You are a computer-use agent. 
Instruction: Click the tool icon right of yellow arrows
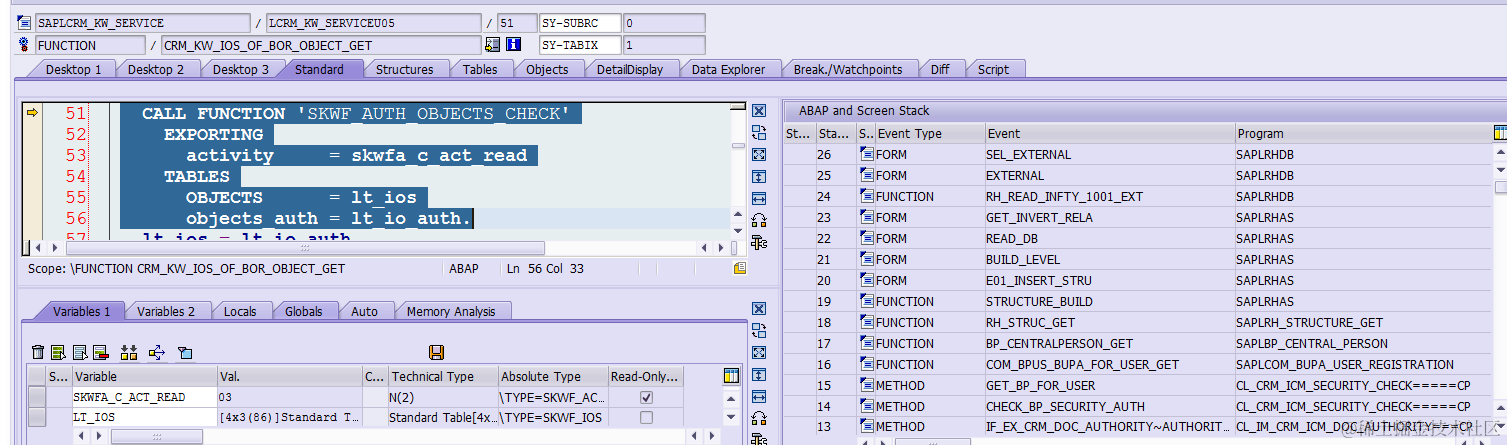tap(185, 352)
